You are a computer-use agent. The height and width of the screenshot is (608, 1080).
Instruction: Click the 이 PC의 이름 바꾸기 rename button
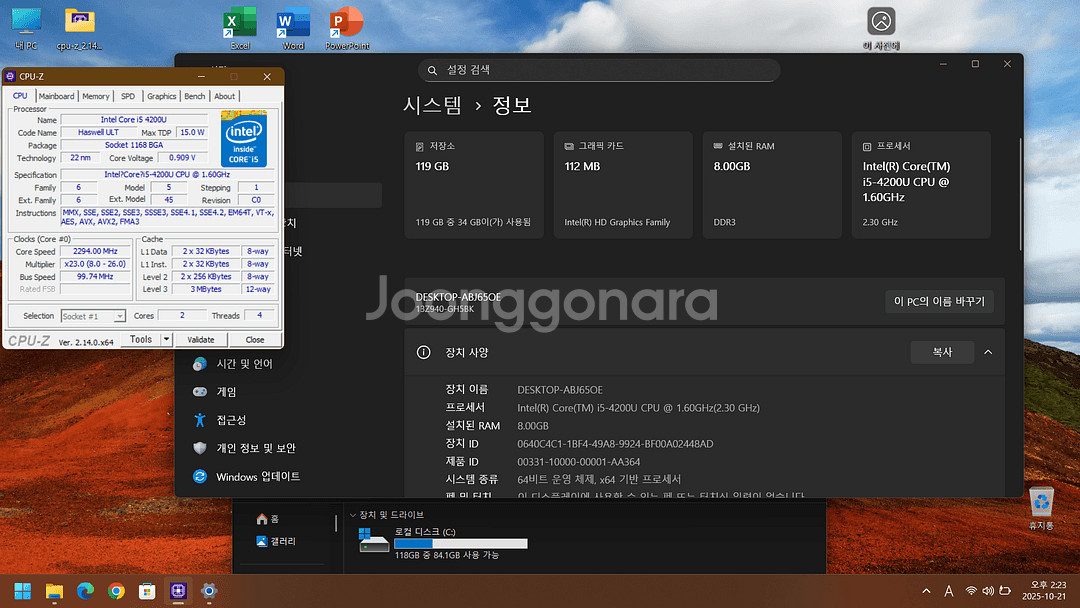point(939,301)
